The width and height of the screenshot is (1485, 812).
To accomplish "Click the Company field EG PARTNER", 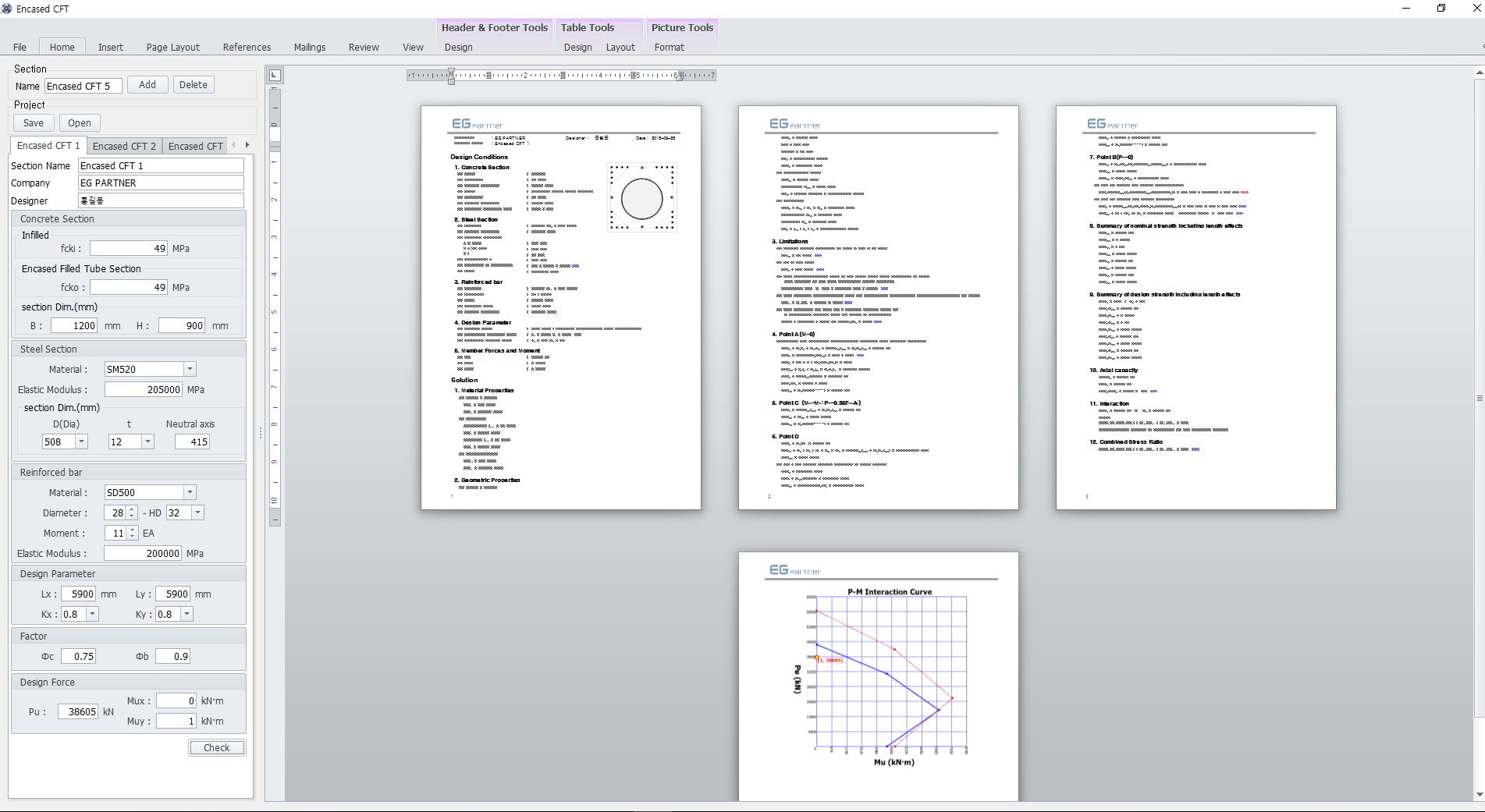I will pyautogui.click(x=161, y=183).
